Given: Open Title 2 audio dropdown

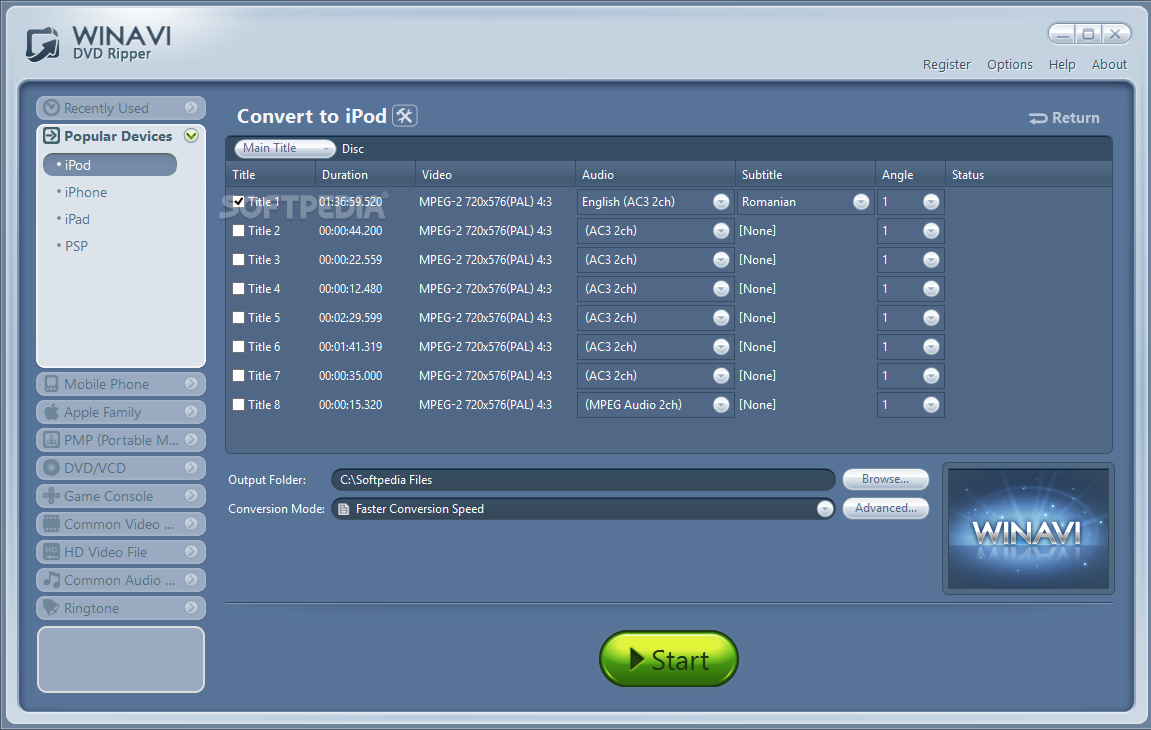Looking at the screenshot, I should click(721, 231).
